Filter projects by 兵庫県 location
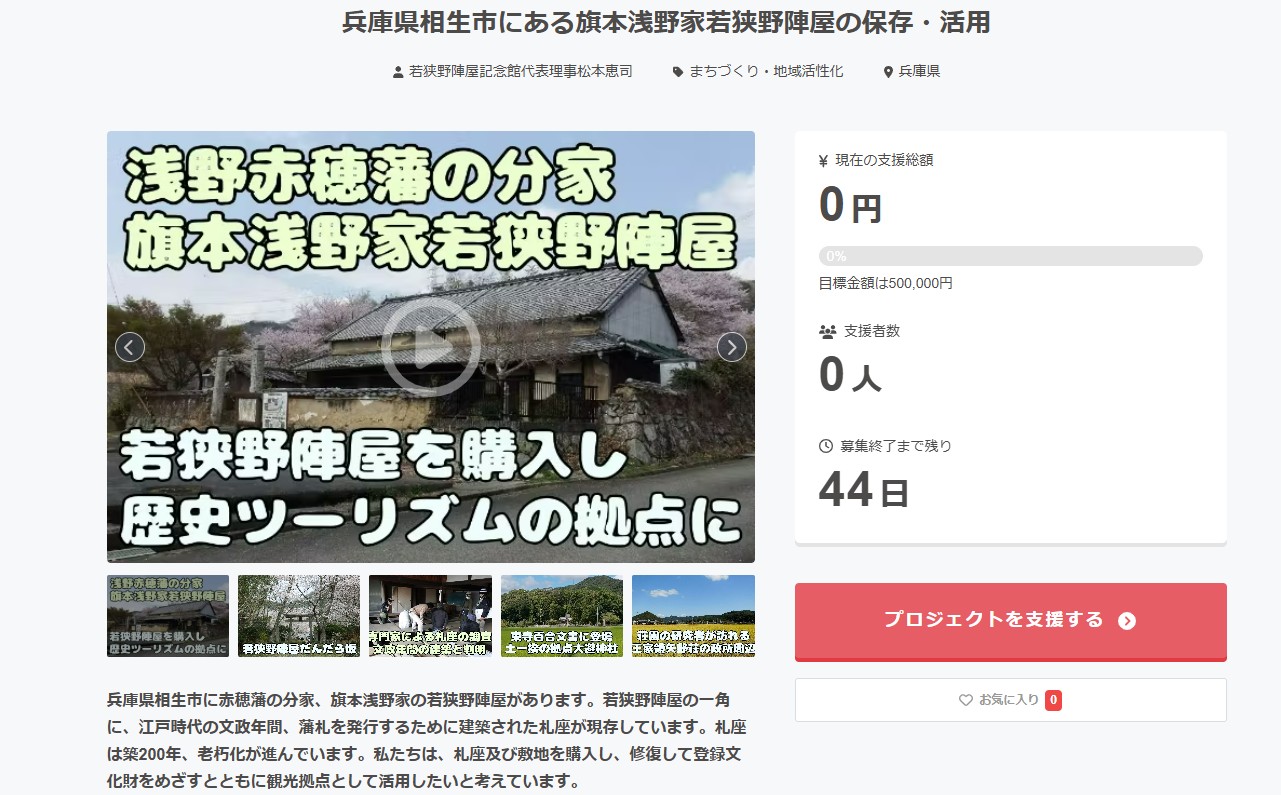This screenshot has height=795, width=1281. (919, 72)
